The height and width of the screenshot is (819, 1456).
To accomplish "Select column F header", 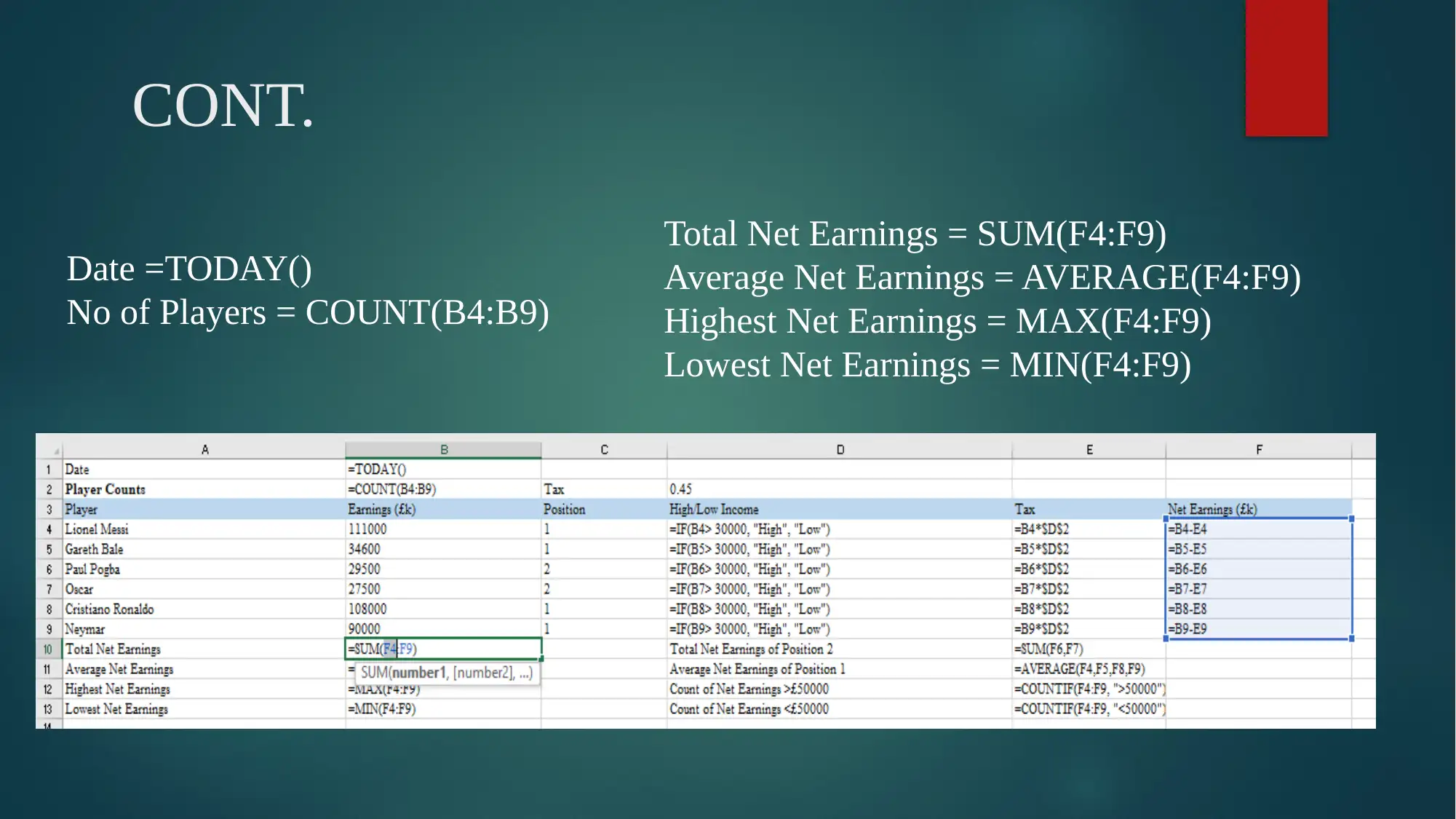I will (1259, 449).
